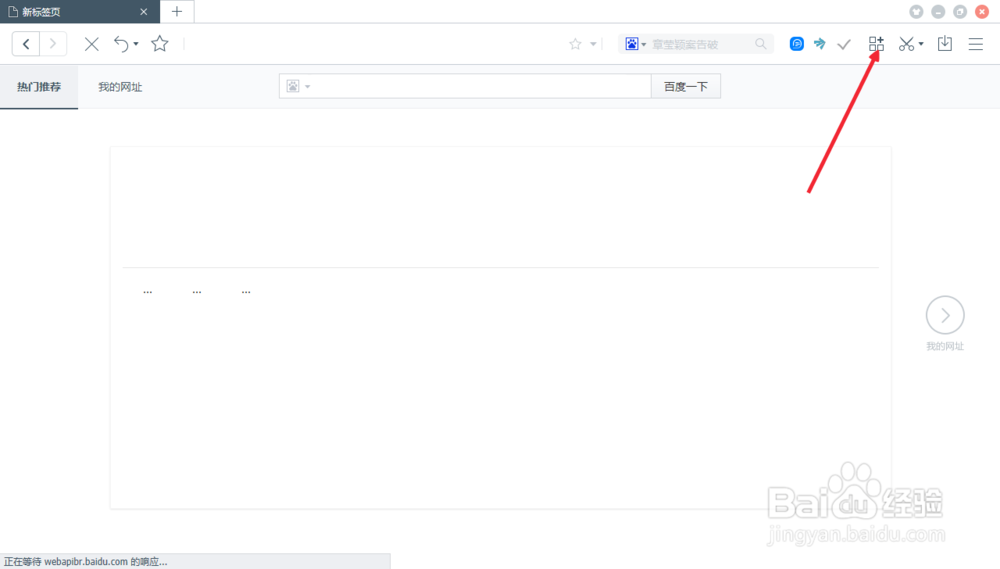Click the magnifier search icon

pyautogui.click(x=761, y=43)
